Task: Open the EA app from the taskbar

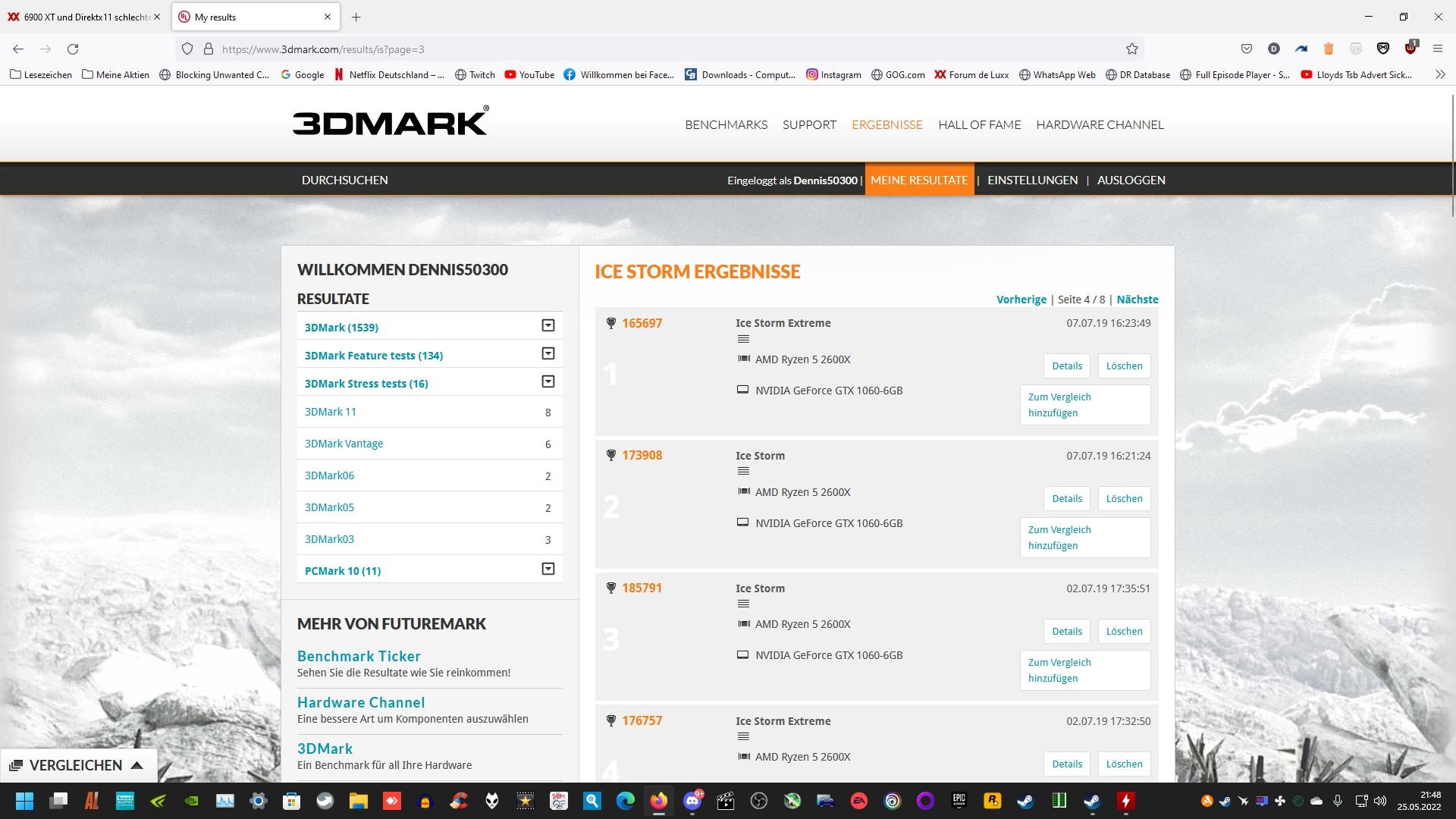Action: tap(859, 801)
